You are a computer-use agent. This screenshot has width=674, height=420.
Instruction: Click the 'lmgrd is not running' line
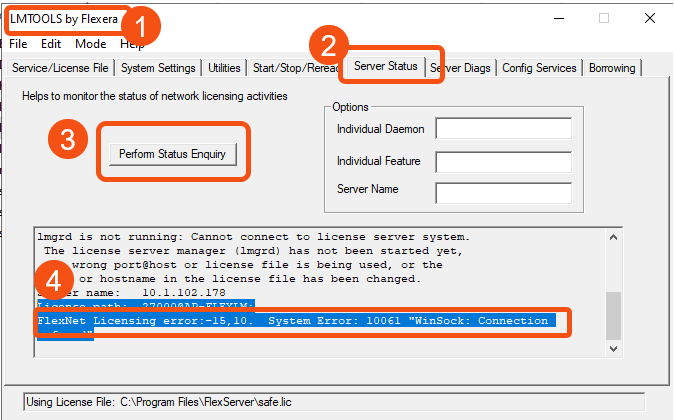[x=254, y=237]
